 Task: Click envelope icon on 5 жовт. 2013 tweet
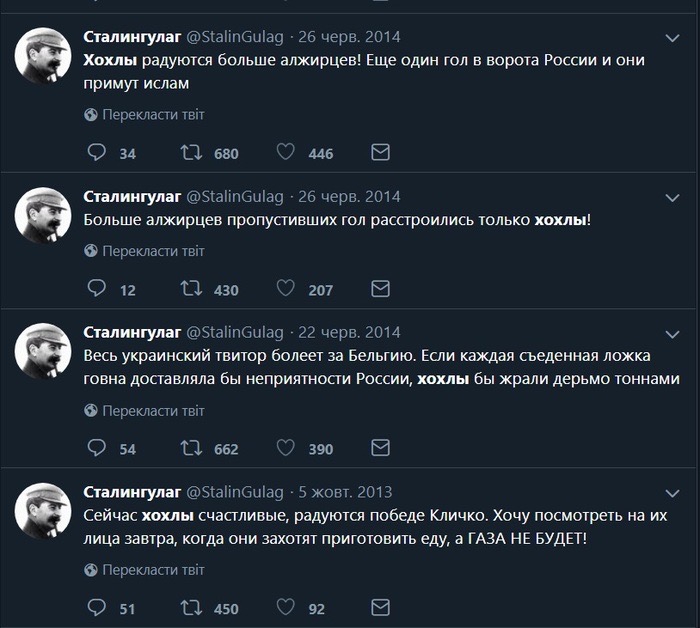click(x=380, y=608)
